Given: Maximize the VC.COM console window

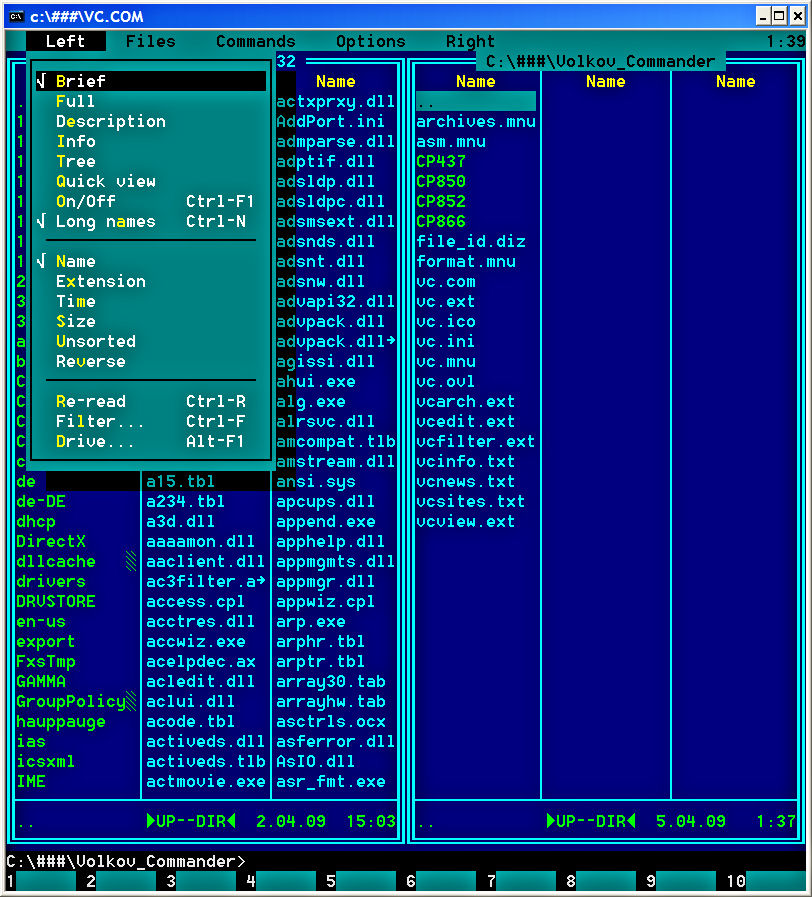Looking at the screenshot, I should click(x=779, y=16).
